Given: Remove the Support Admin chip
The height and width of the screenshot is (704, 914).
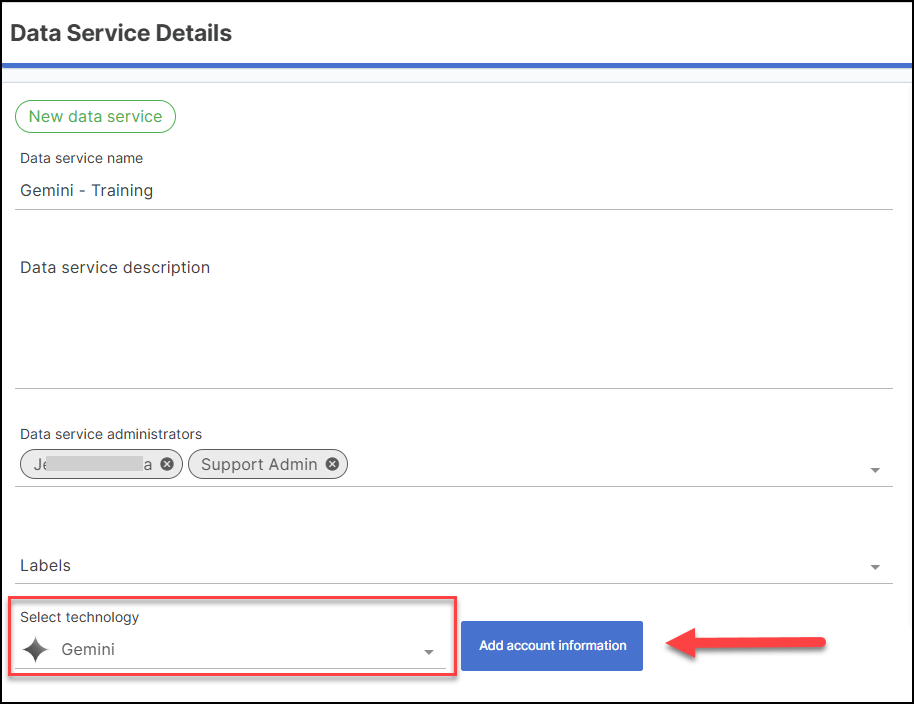Looking at the screenshot, I should coord(332,464).
